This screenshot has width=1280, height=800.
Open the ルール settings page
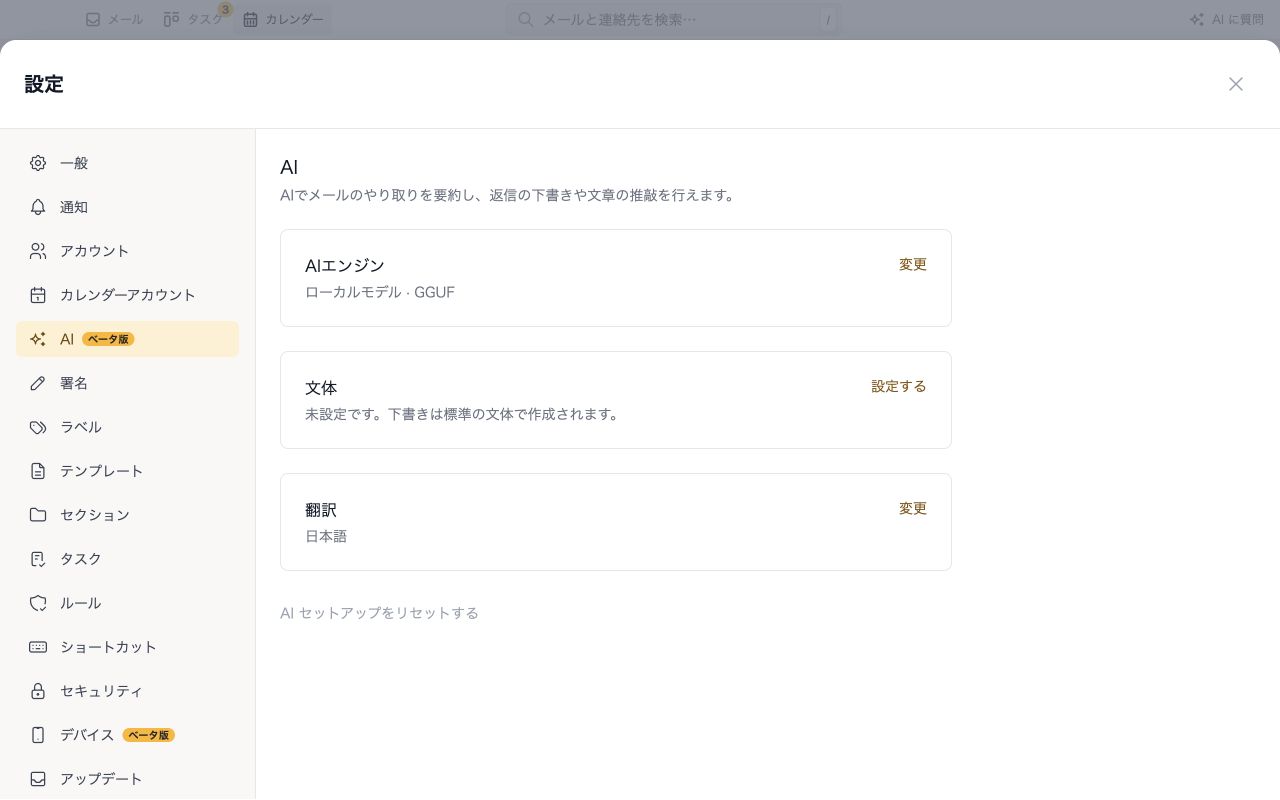(127, 603)
